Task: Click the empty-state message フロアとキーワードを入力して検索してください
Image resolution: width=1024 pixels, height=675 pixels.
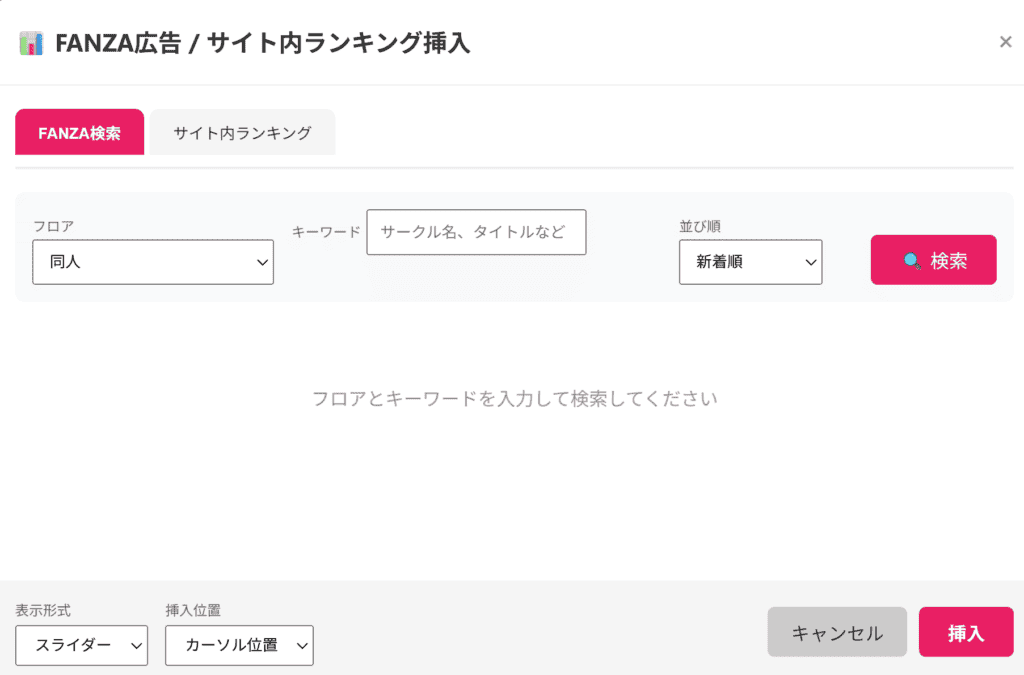Action: click(x=514, y=399)
